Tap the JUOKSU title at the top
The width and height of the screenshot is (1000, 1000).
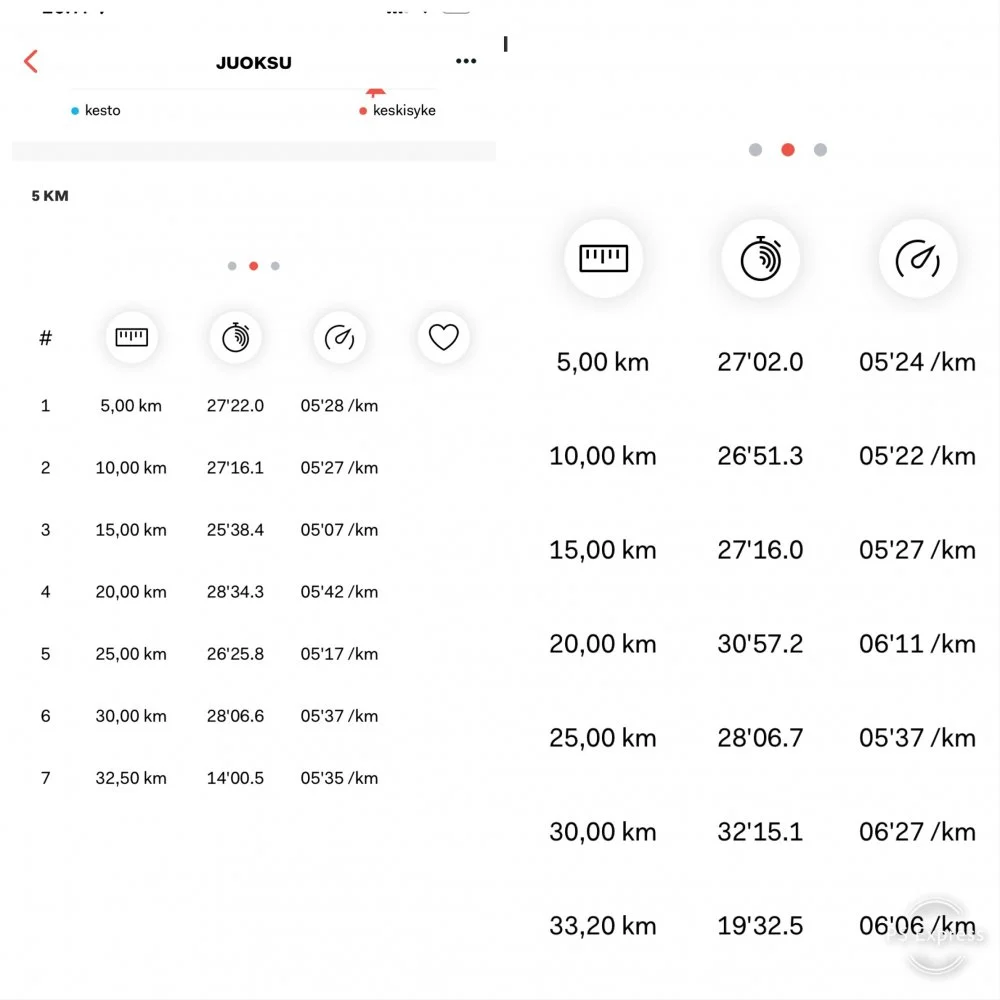click(254, 63)
